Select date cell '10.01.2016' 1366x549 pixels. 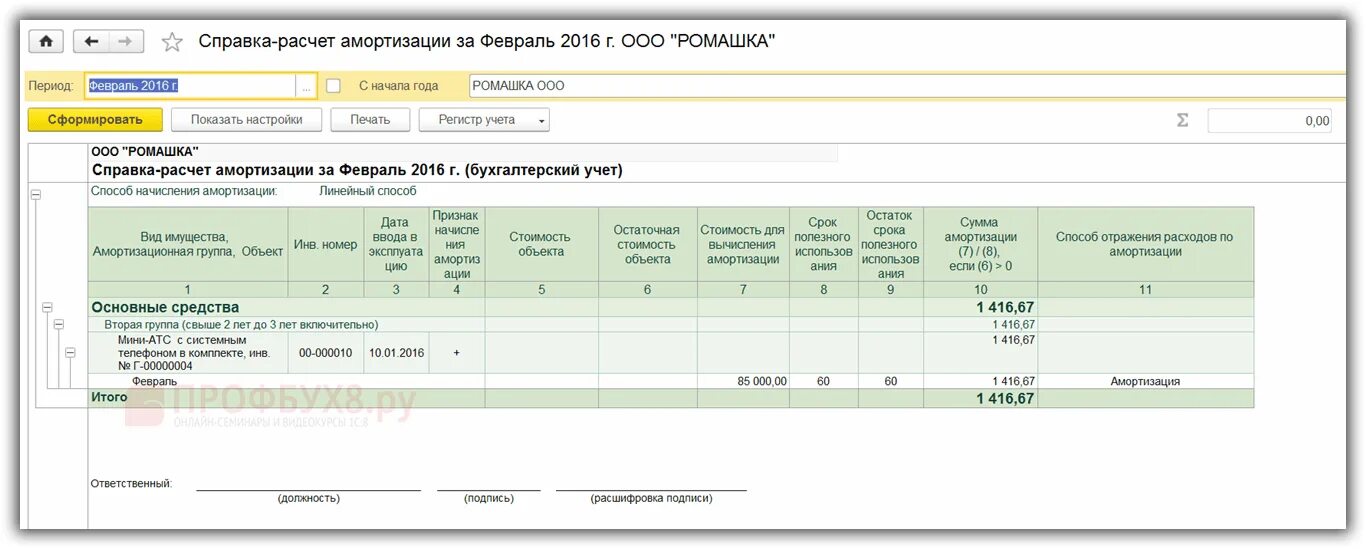(x=396, y=353)
